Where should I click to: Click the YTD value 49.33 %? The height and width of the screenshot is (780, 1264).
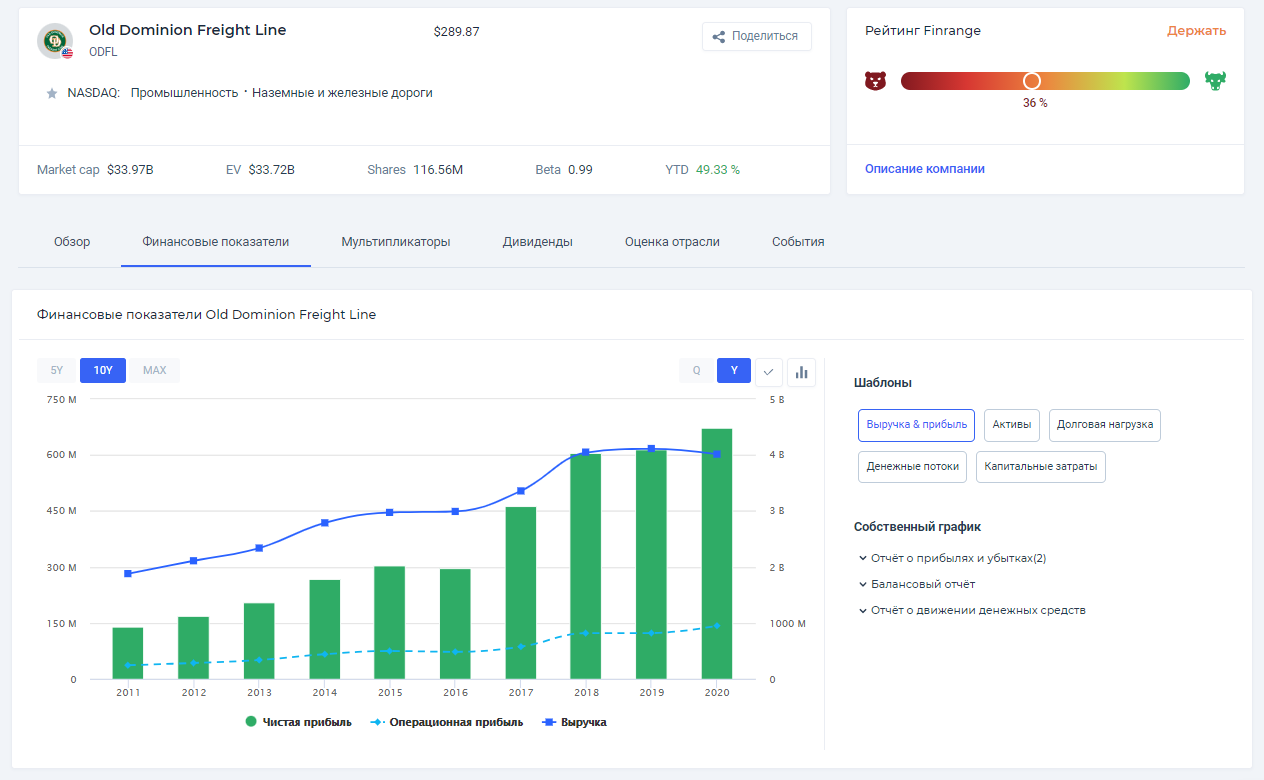pyautogui.click(x=718, y=170)
